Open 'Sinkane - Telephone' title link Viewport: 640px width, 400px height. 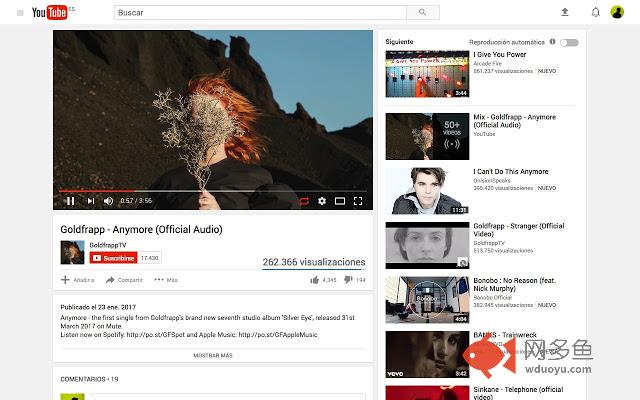pos(518,393)
